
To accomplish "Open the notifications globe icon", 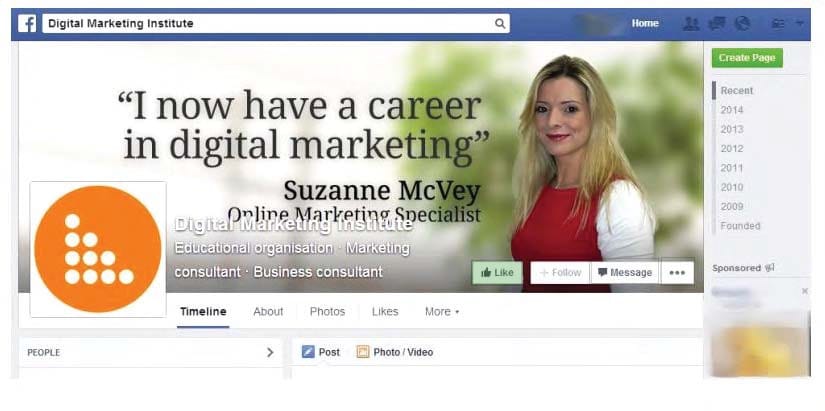I will [x=742, y=23].
